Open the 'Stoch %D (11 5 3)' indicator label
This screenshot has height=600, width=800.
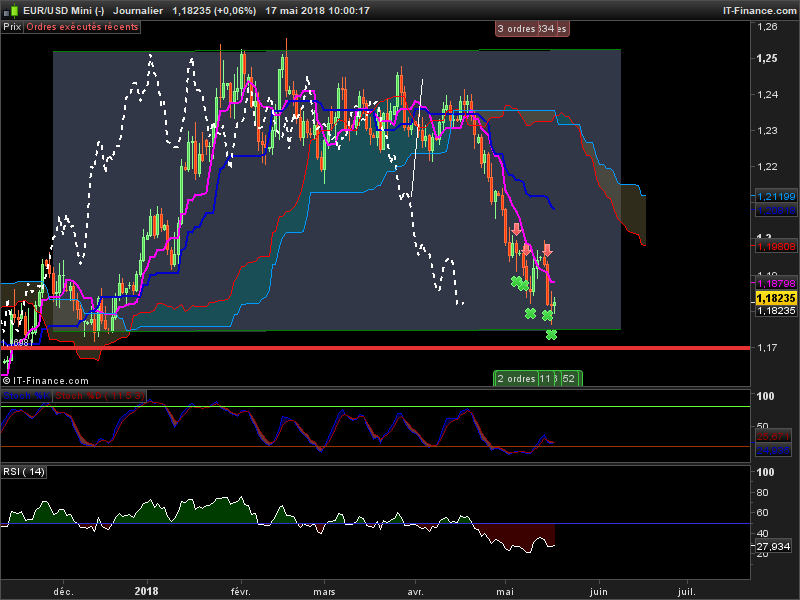(x=99, y=396)
